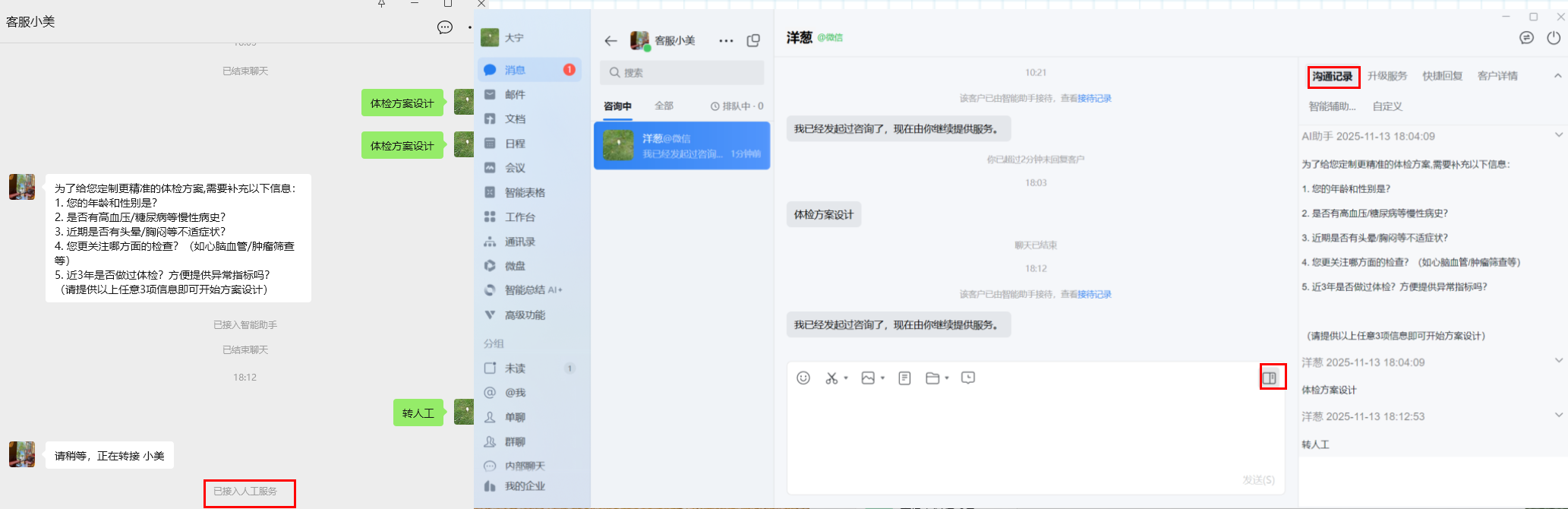
Task: Click the back arrow beside 客服小美
Action: tap(610, 41)
